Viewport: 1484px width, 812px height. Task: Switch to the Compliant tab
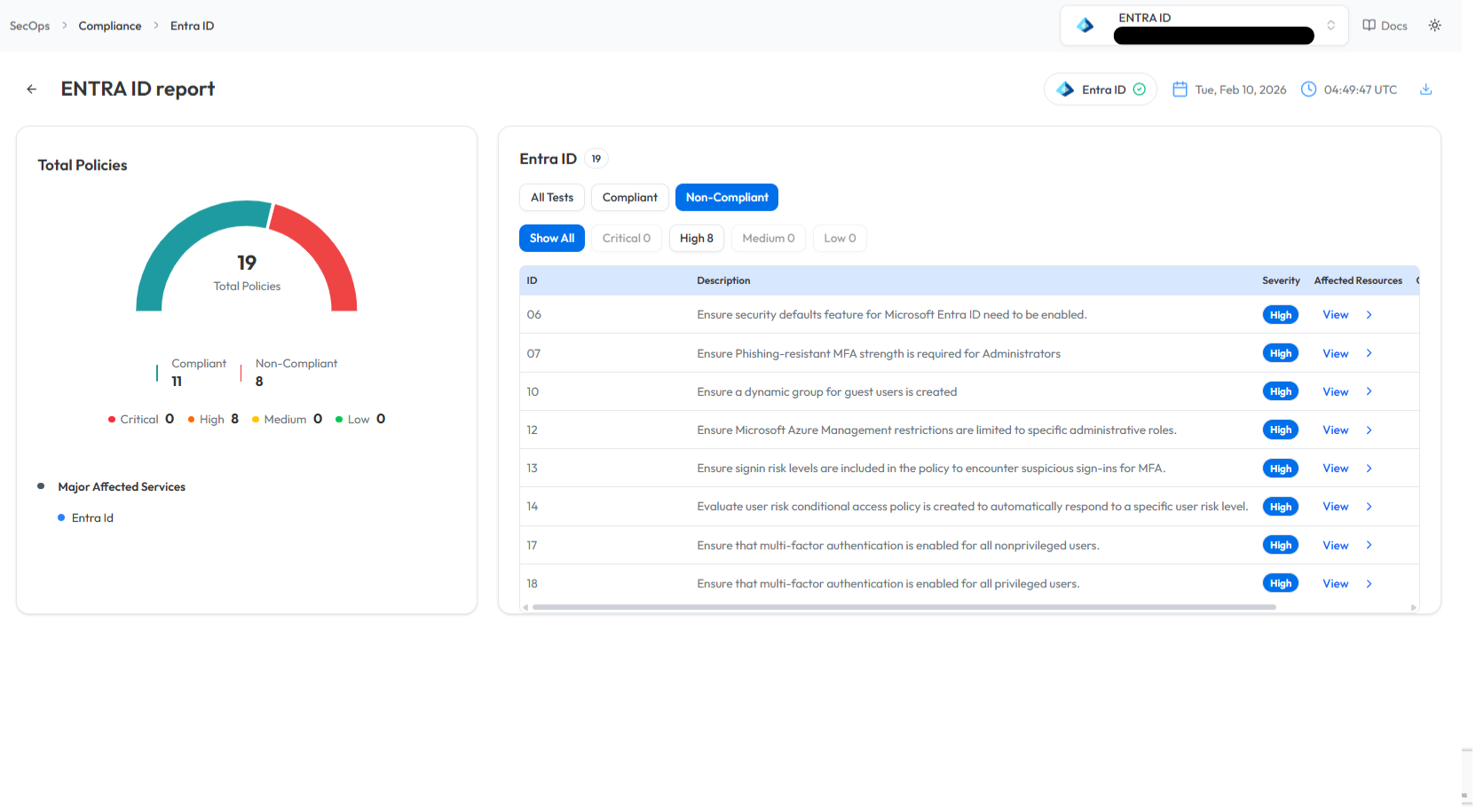(629, 198)
